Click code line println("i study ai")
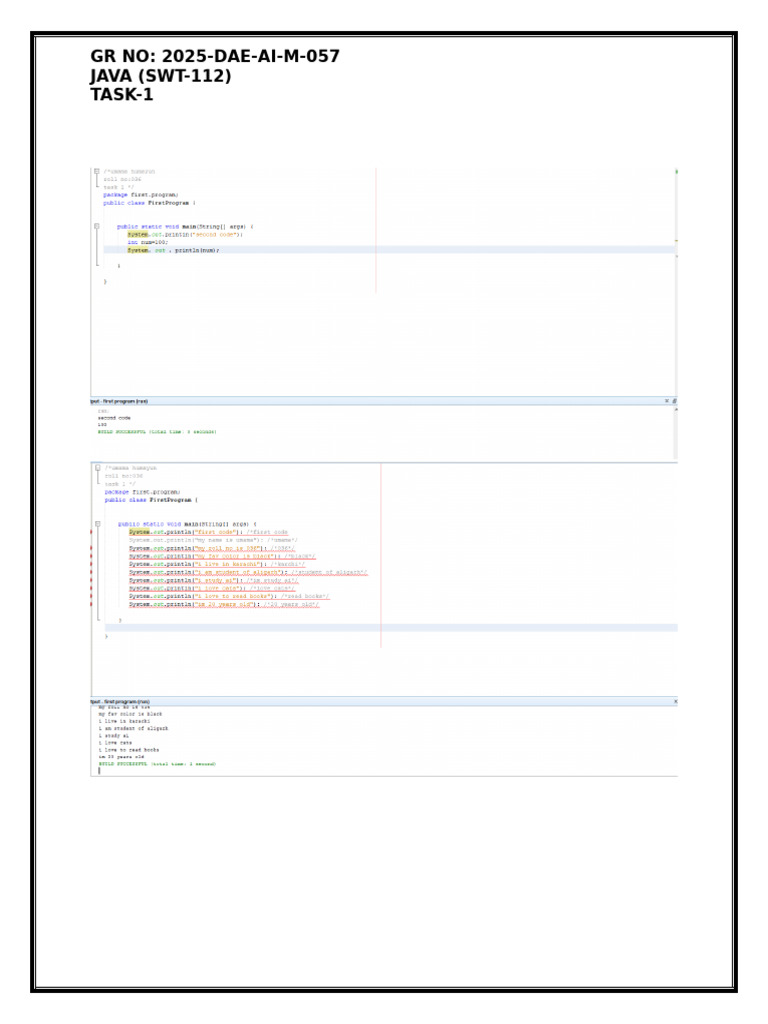The image size is (768, 1024). click(x=214, y=580)
